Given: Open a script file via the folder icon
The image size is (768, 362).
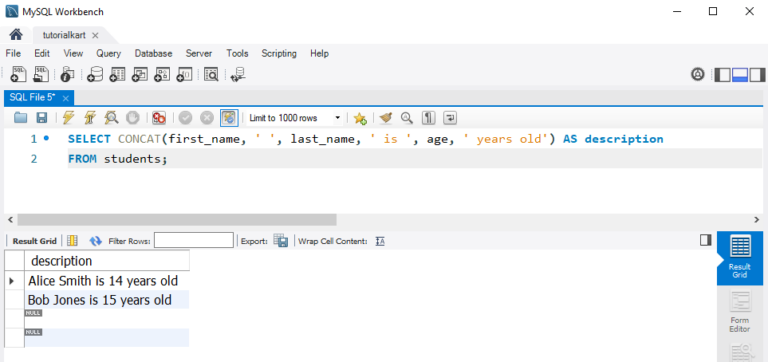Looking at the screenshot, I should [x=21, y=118].
